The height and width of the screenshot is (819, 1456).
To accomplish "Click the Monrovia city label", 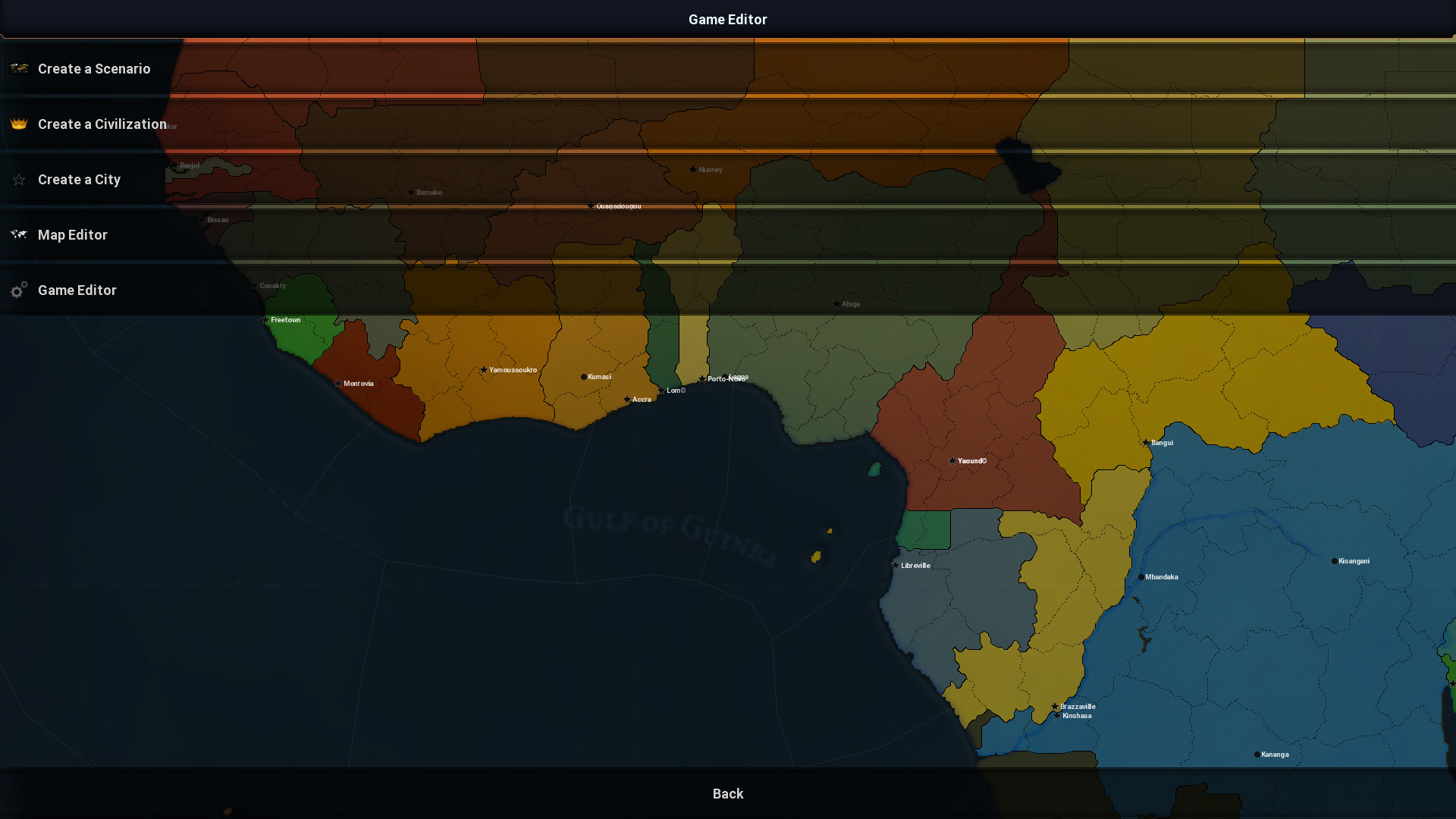I will 358,384.
